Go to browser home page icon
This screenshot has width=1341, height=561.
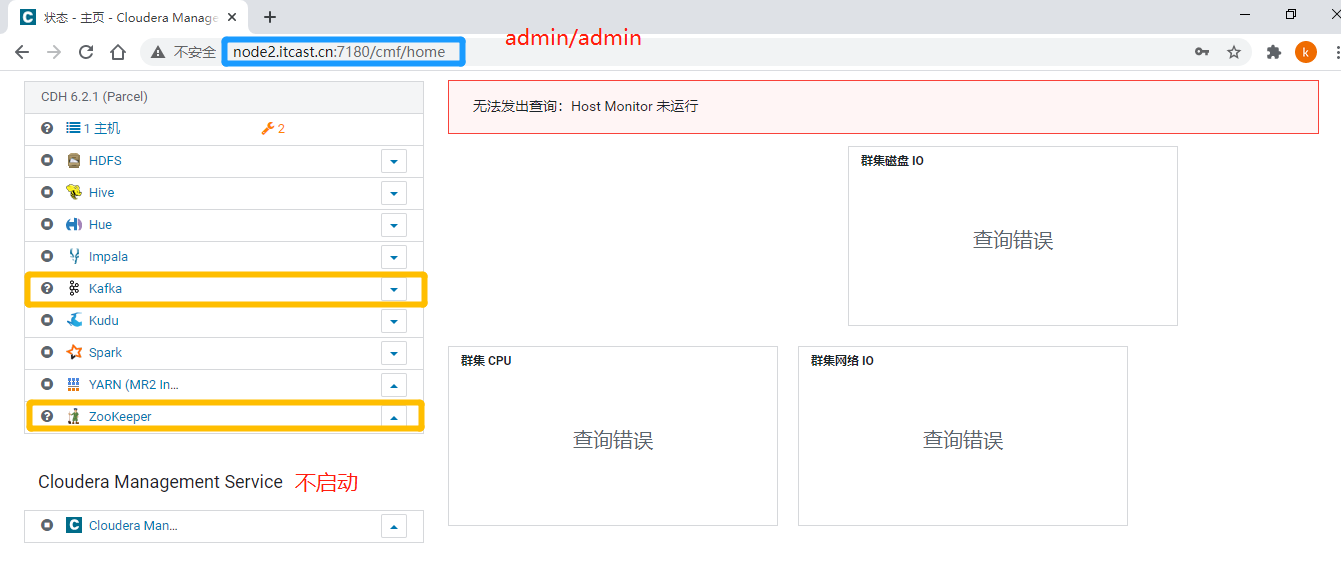coord(118,52)
